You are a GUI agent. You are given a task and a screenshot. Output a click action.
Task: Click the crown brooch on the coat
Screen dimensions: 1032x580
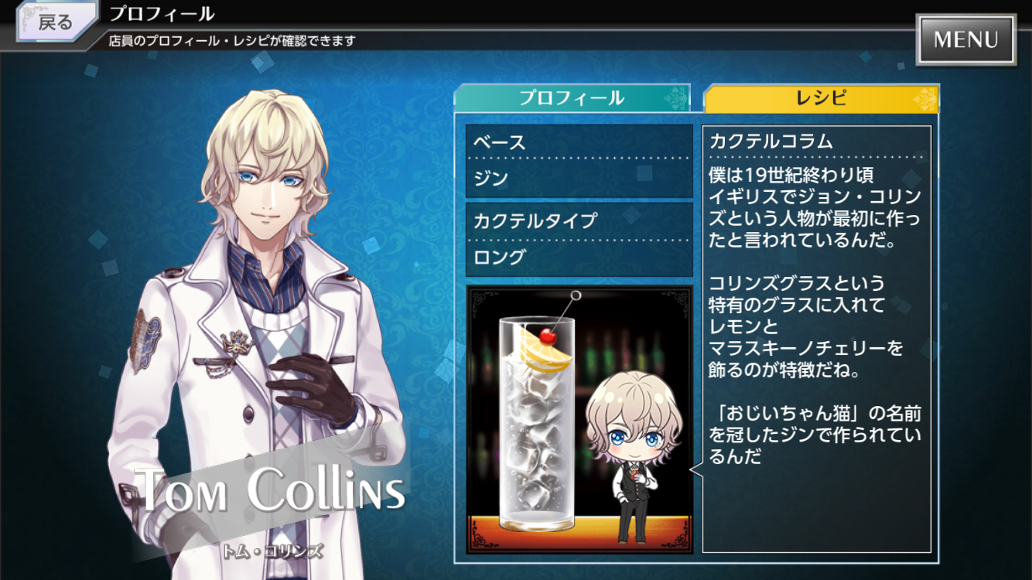coord(237,342)
